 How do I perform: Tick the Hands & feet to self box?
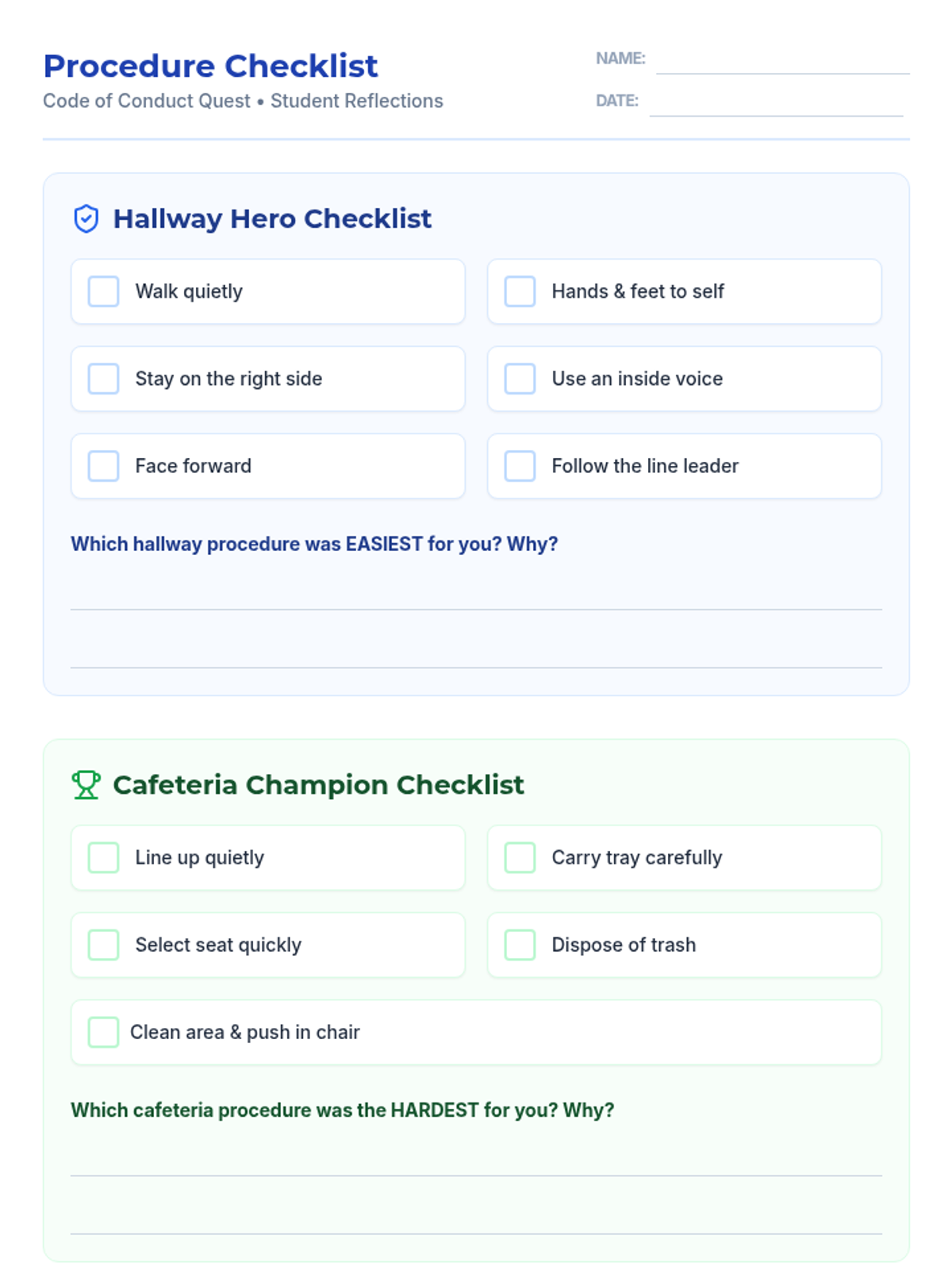tap(520, 291)
